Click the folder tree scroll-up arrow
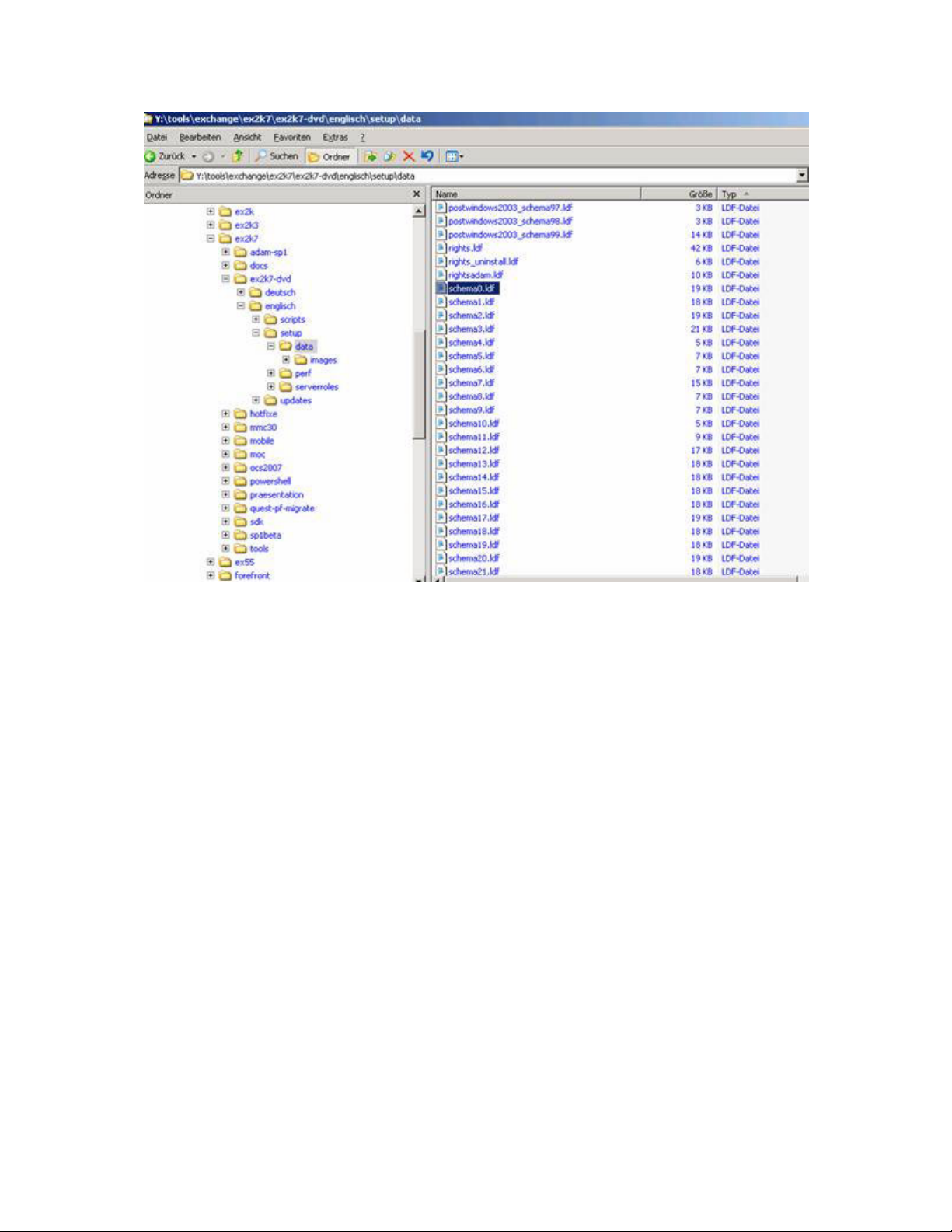This screenshot has height=1232, width=952. click(419, 211)
